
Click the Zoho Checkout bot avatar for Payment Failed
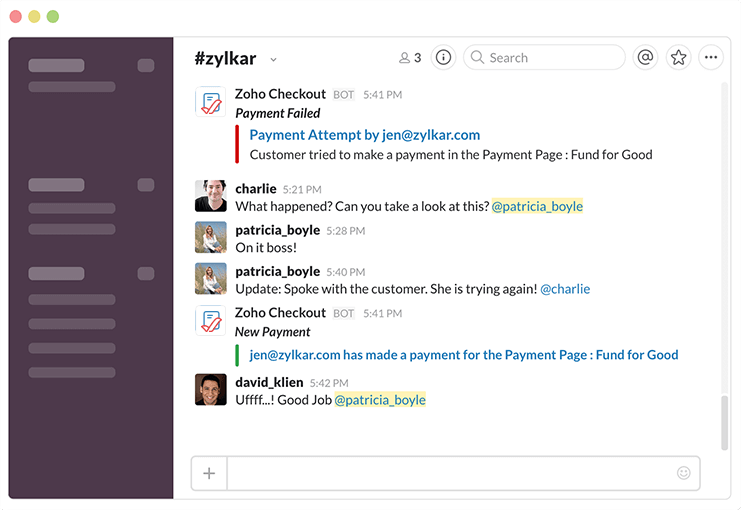tap(210, 103)
